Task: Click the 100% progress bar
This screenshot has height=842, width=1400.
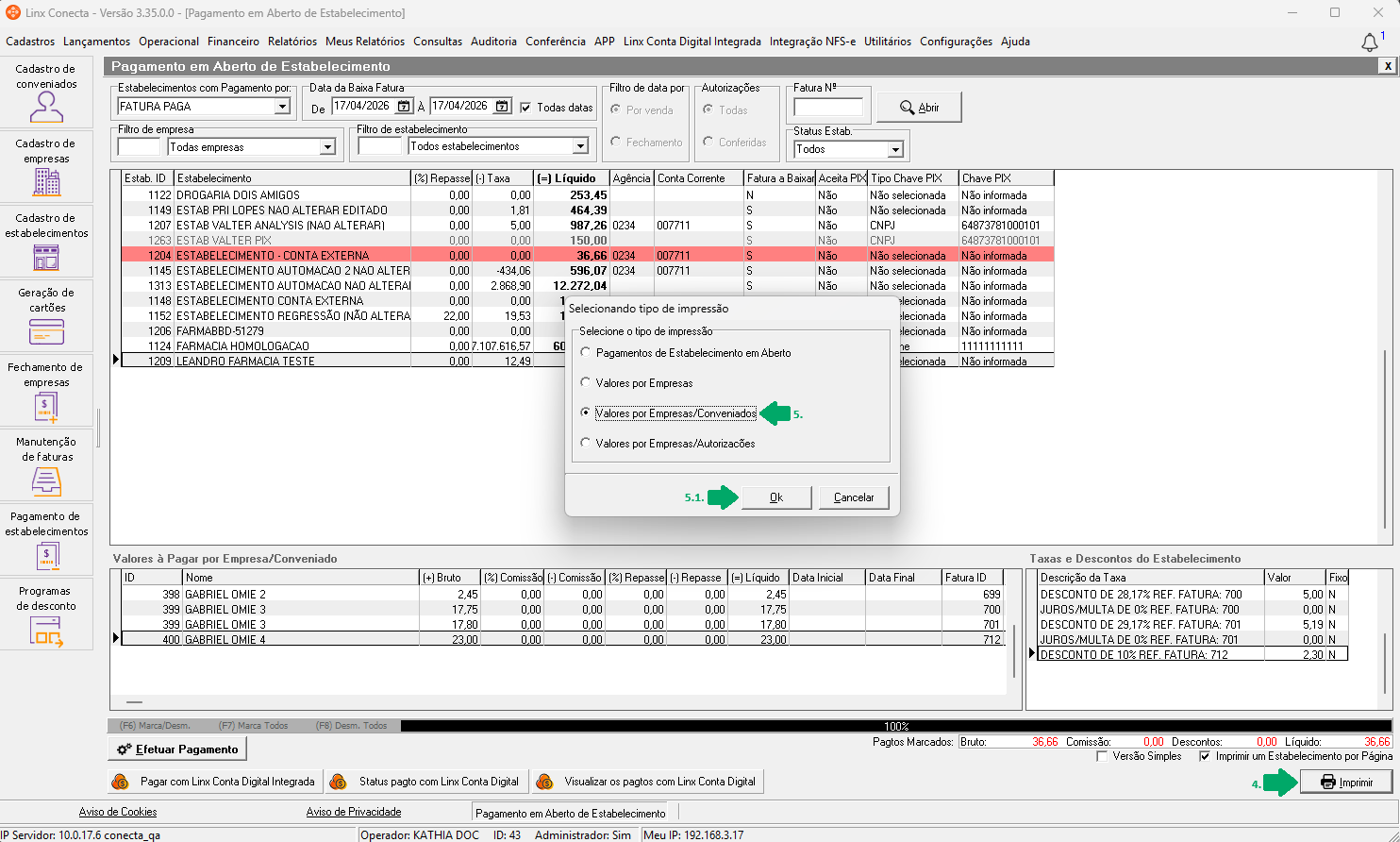Action: pos(896,726)
